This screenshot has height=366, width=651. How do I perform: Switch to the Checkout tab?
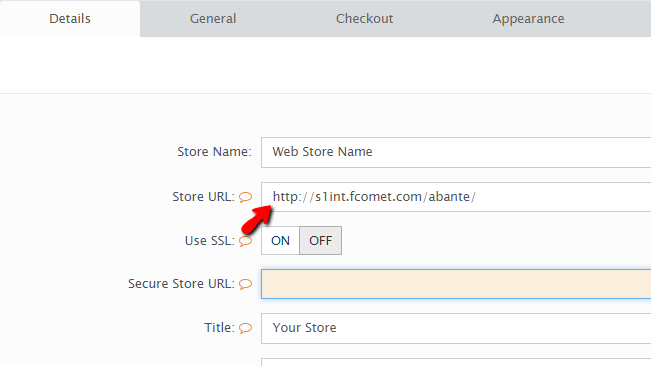click(364, 19)
